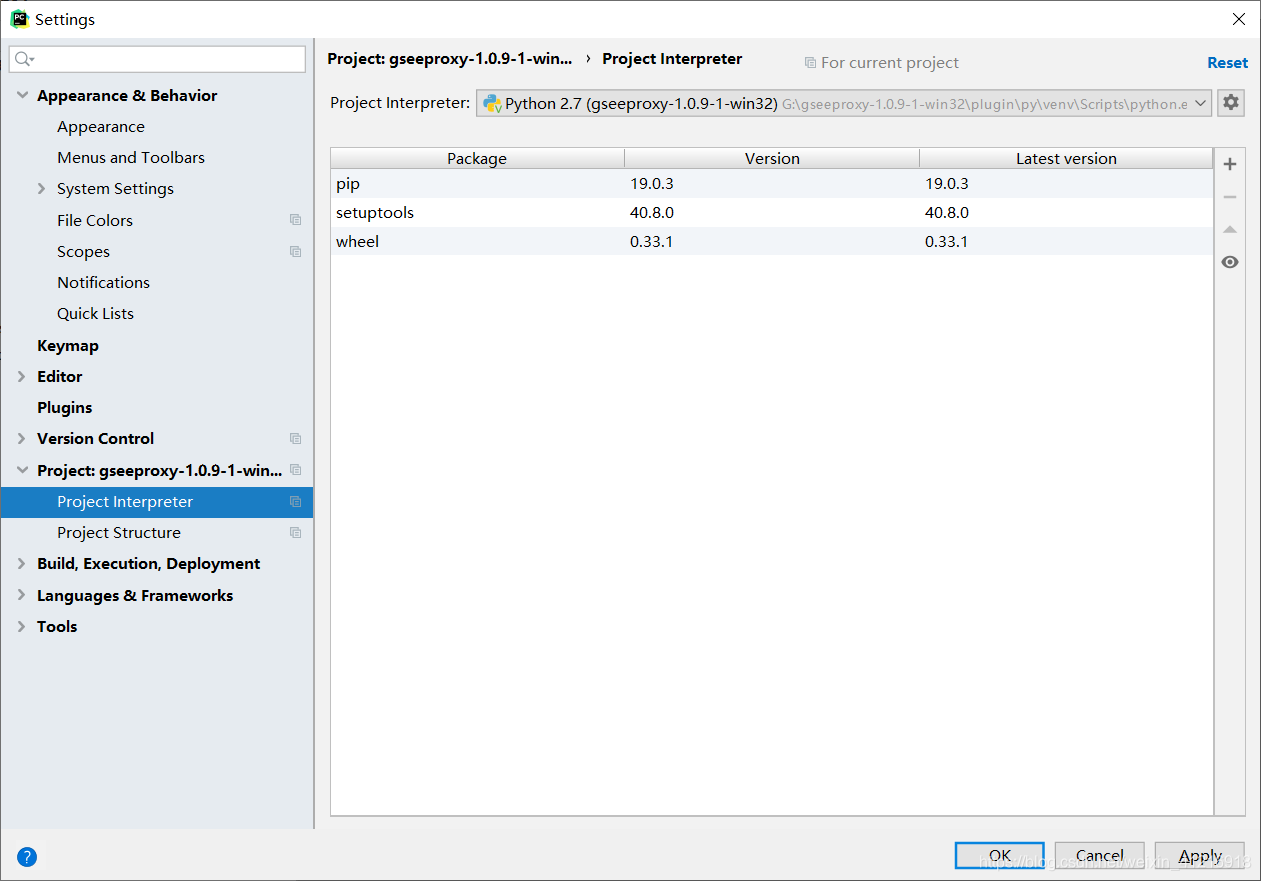Open Plugins settings page
Screen dimensions: 1261x881
(x=65, y=408)
